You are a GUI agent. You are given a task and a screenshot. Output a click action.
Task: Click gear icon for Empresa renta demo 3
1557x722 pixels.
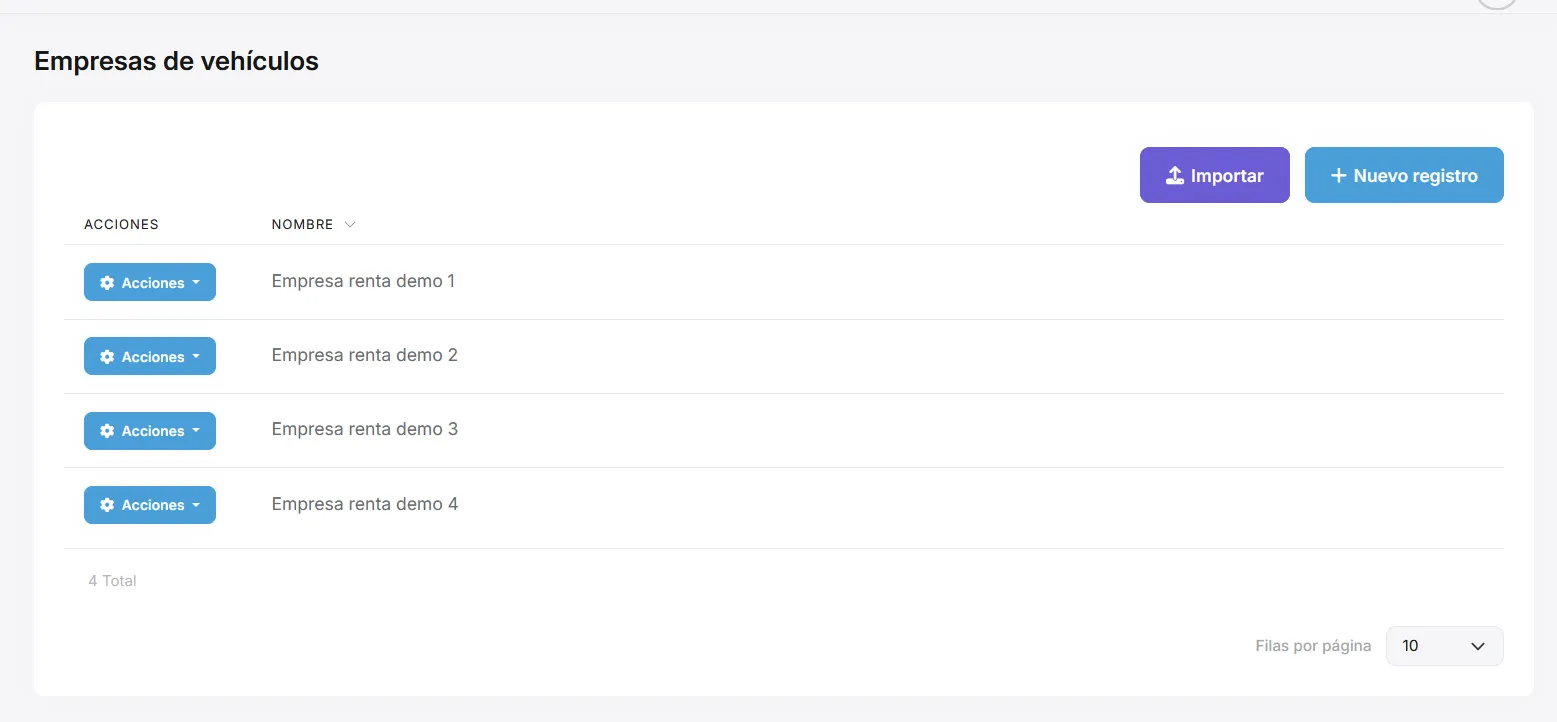point(107,431)
